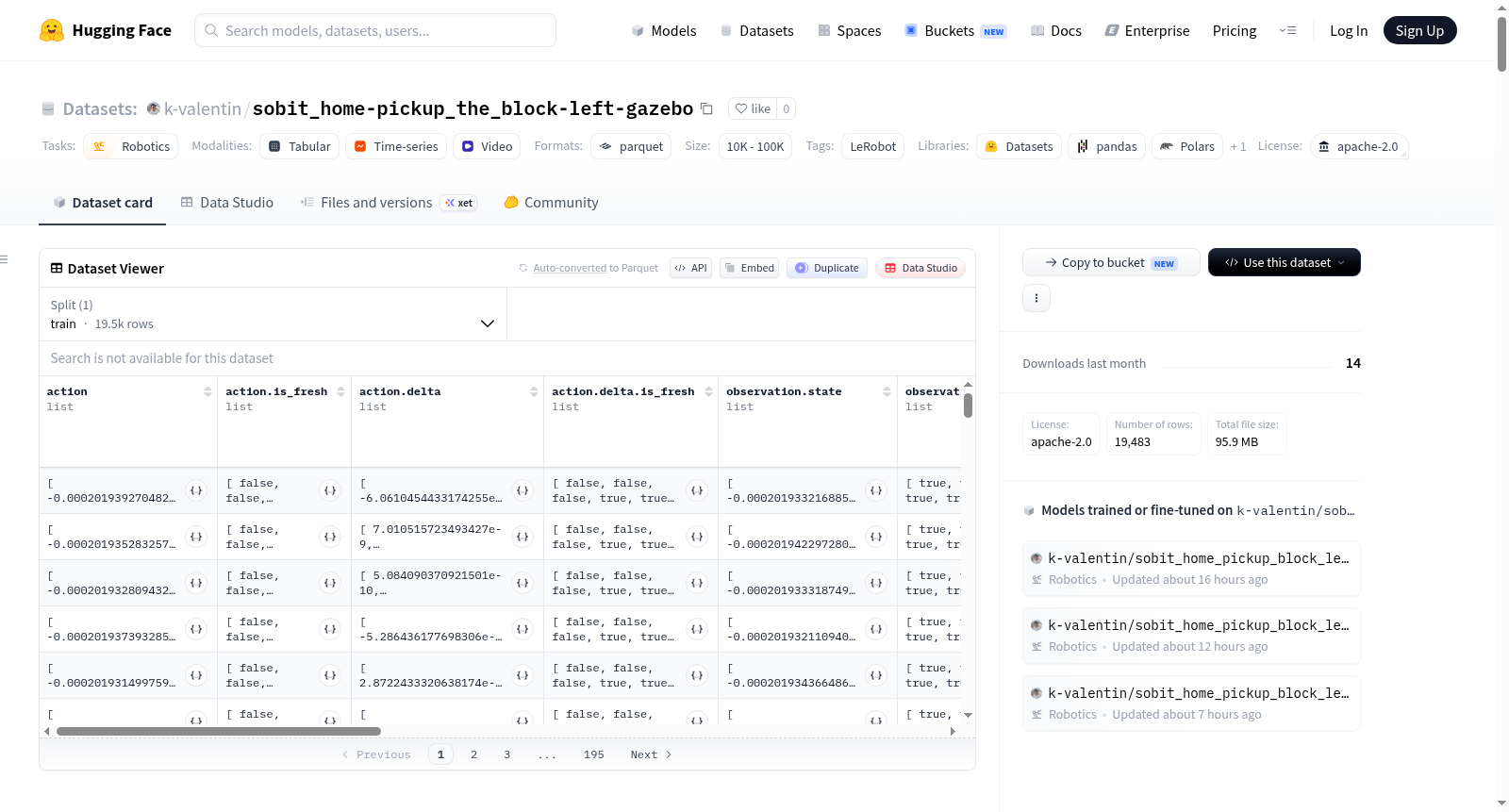
Task: Click the table horizontal scrollbar thumb
Action: pyautogui.click(x=218, y=731)
